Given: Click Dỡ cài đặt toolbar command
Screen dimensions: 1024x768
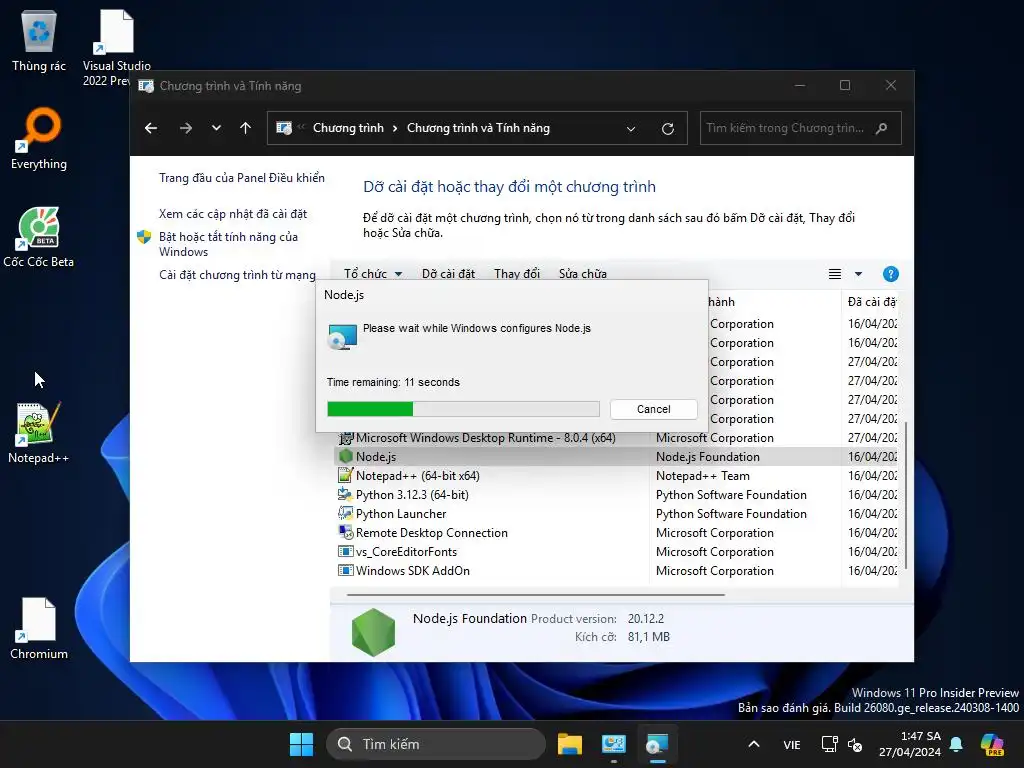Looking at the screenshot, I should 448,274.
